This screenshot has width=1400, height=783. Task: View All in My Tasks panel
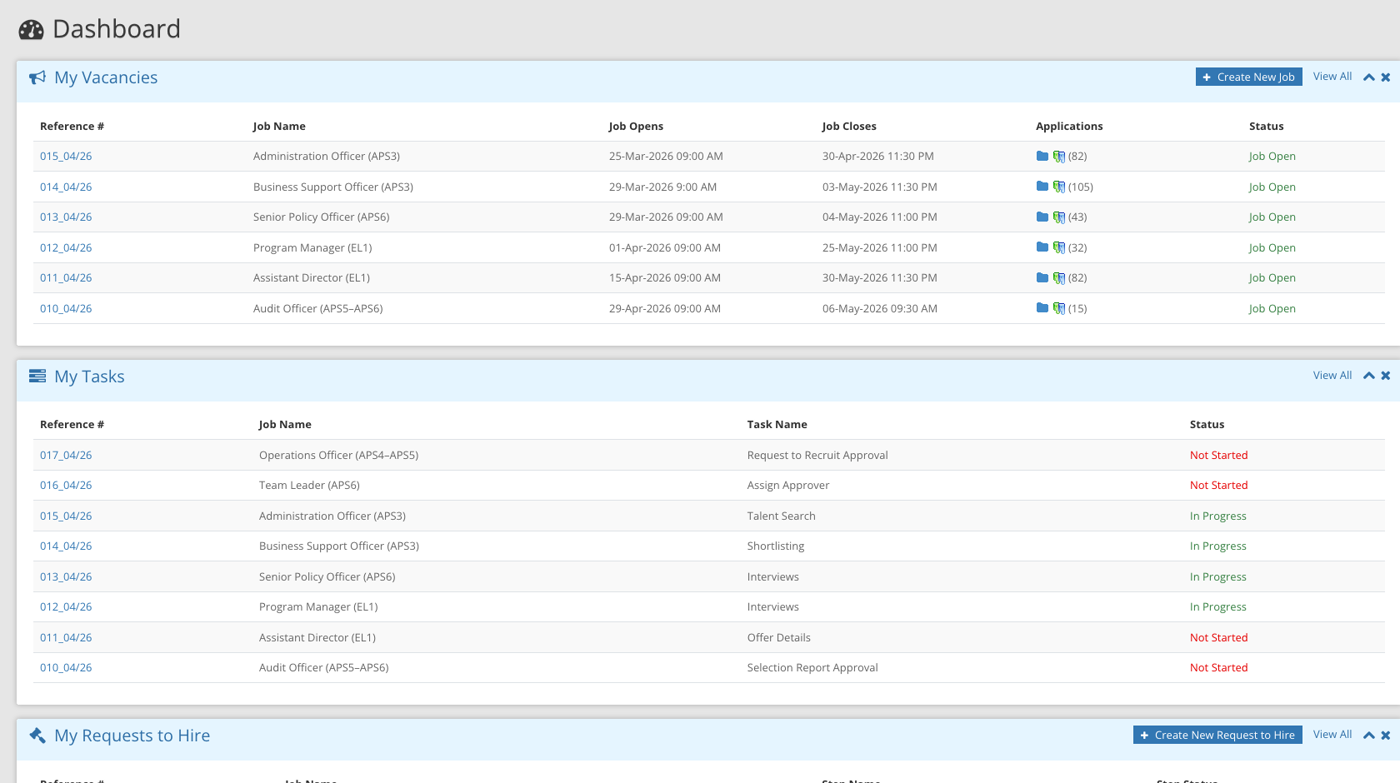click(x=1332, y=375)
